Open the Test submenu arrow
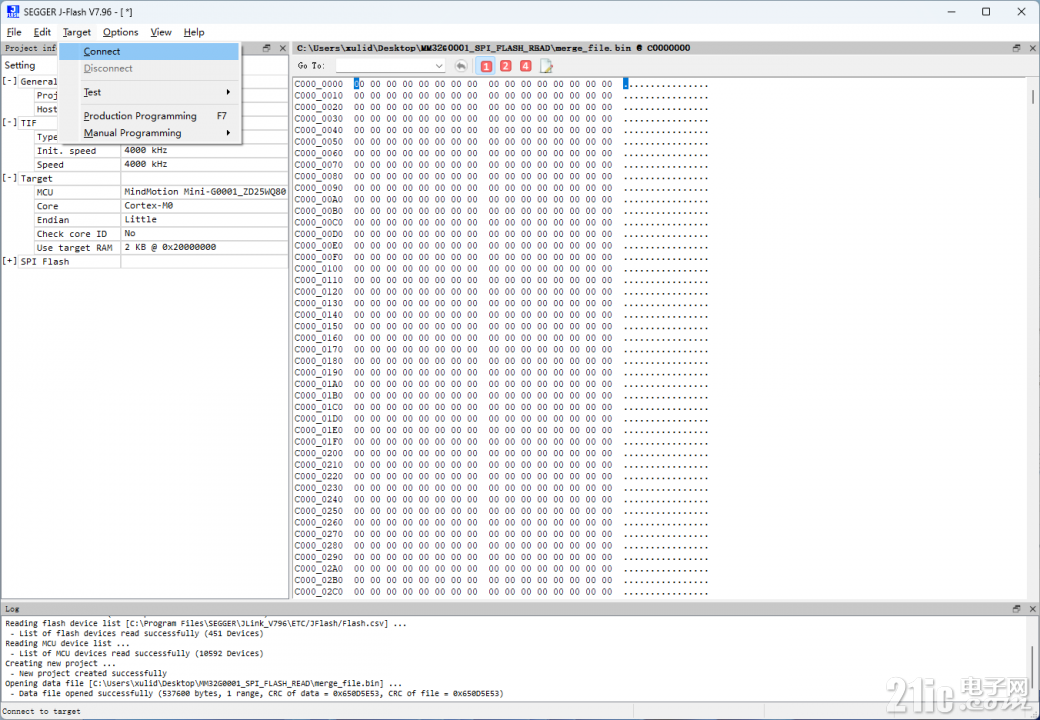Screen dimensions: 1040x720 click(228, 92)
